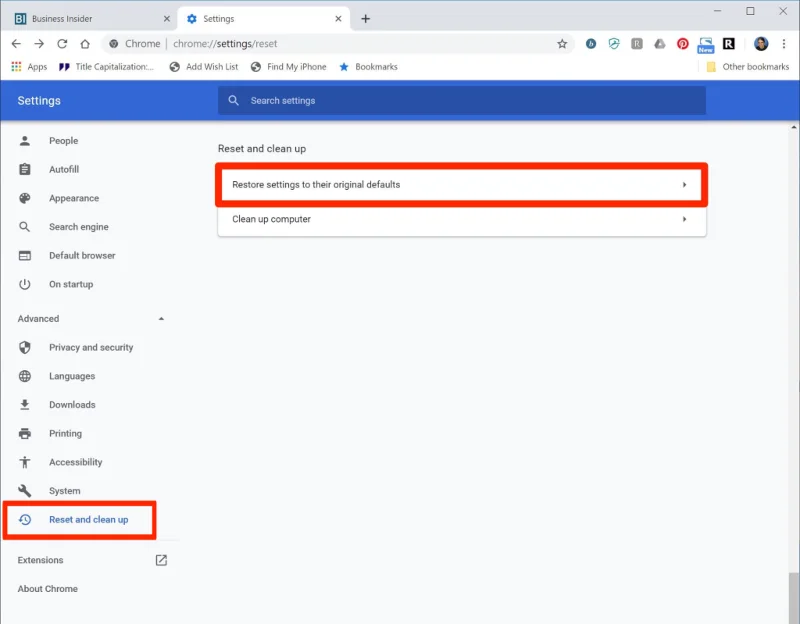Open the Bookmarks starred bookmark
The height and width of the screenshot is (624, 800).
coord(368,67)
